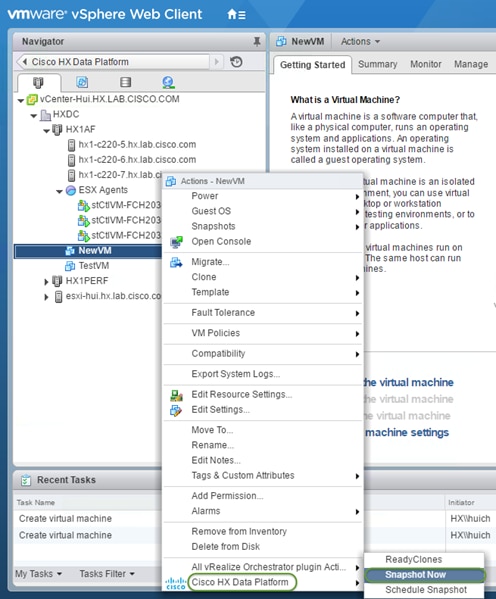Open the Fault Tolerance submenu
Image resolution: width=496 pixels, height=599 pixels.
(263, 312)
